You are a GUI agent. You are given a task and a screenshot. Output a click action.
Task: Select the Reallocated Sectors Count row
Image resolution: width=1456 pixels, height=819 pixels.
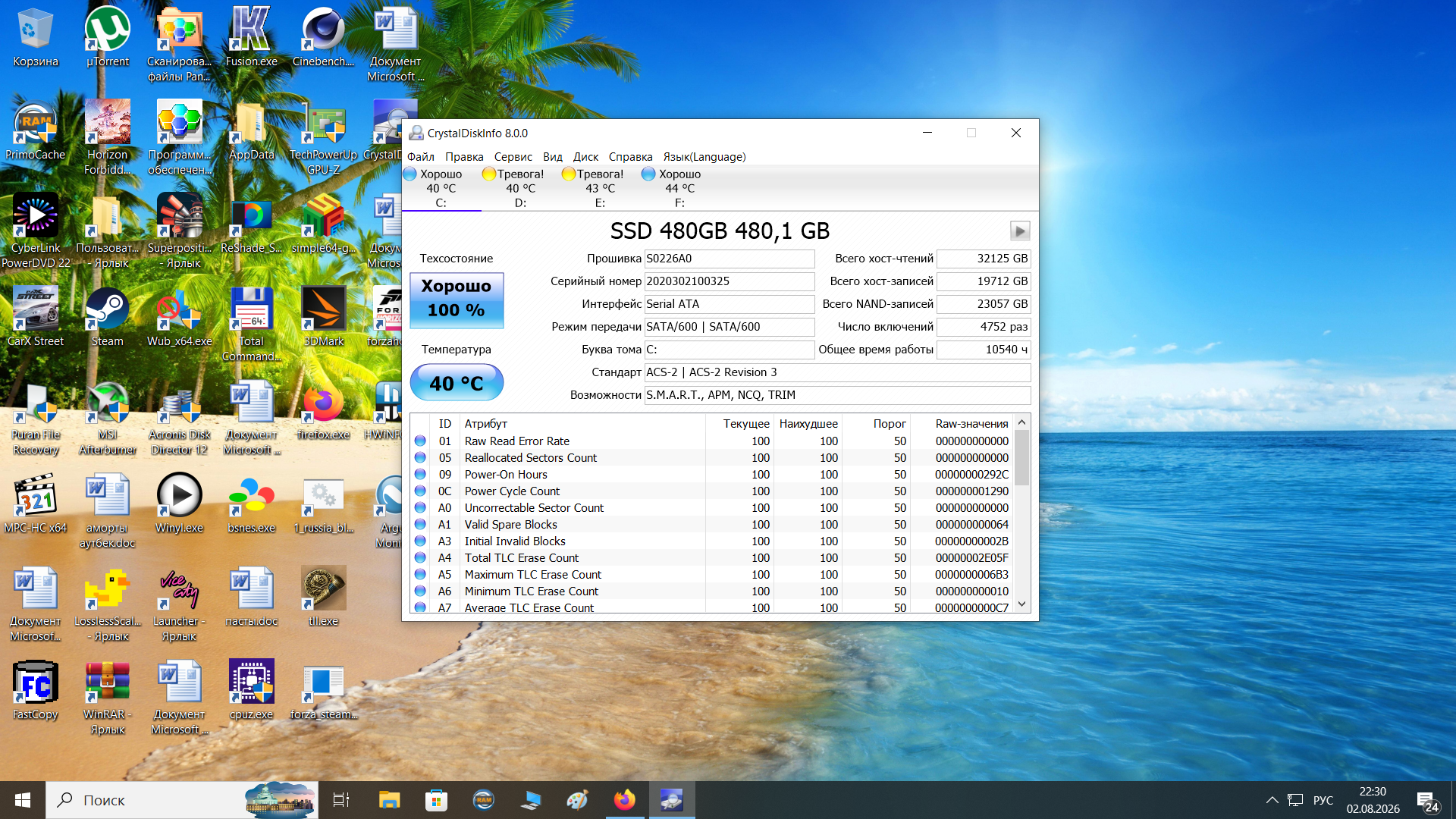(x=711, y=458)
